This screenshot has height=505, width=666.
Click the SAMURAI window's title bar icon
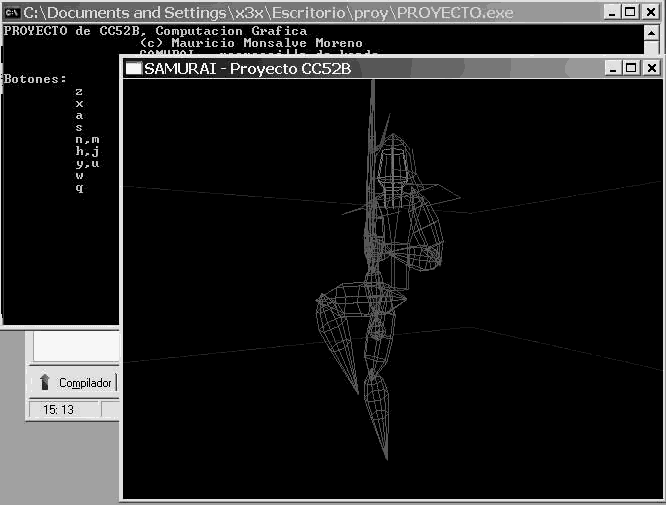[133, 68]
